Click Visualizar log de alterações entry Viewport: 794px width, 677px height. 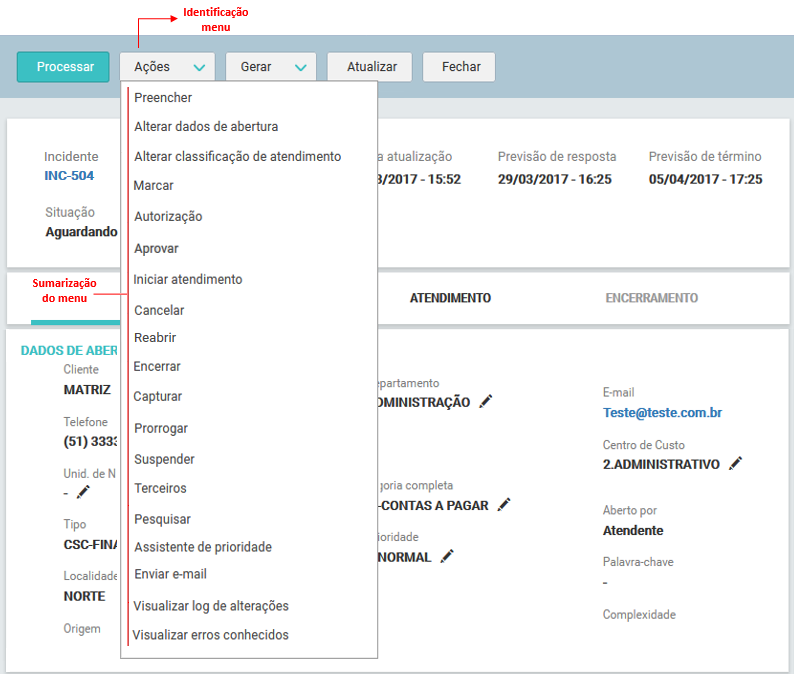tap(211, 606)
